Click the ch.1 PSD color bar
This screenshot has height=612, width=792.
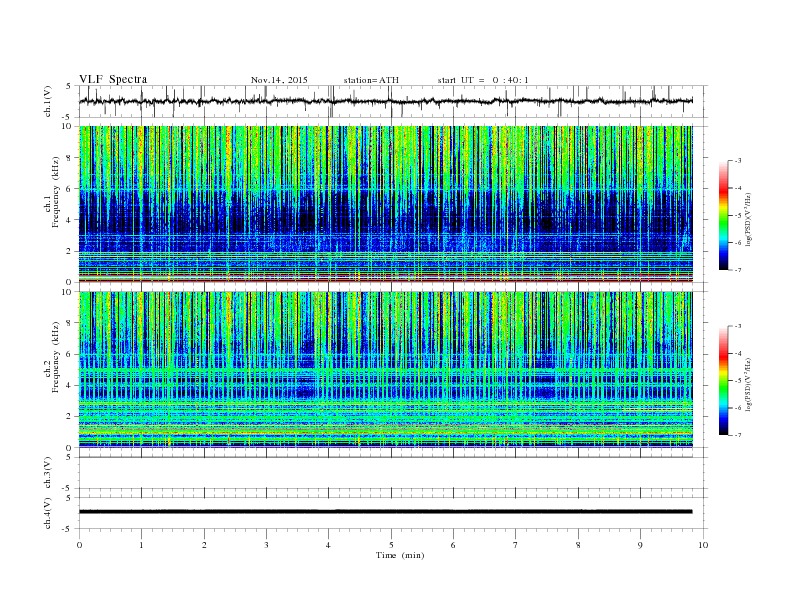723,216
